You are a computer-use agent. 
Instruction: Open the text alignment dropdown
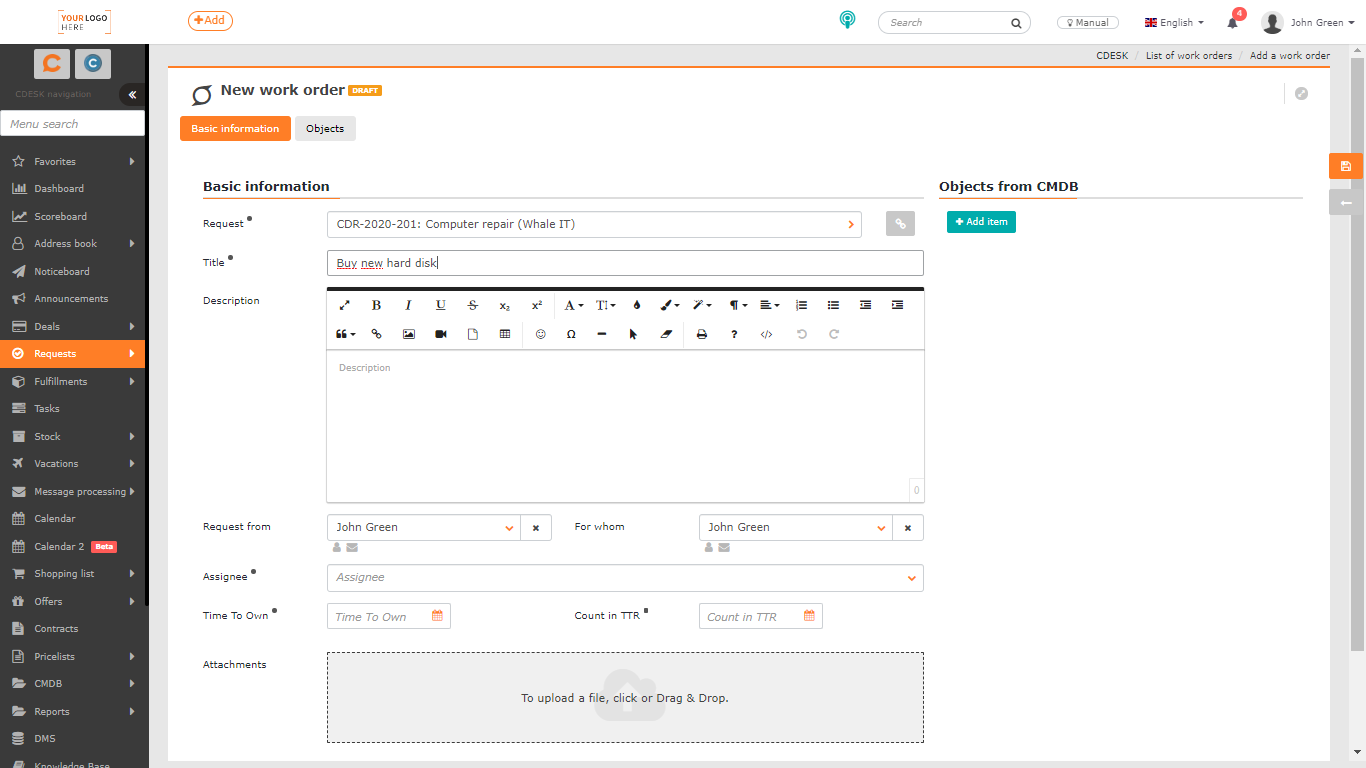[x=769, y=305]
